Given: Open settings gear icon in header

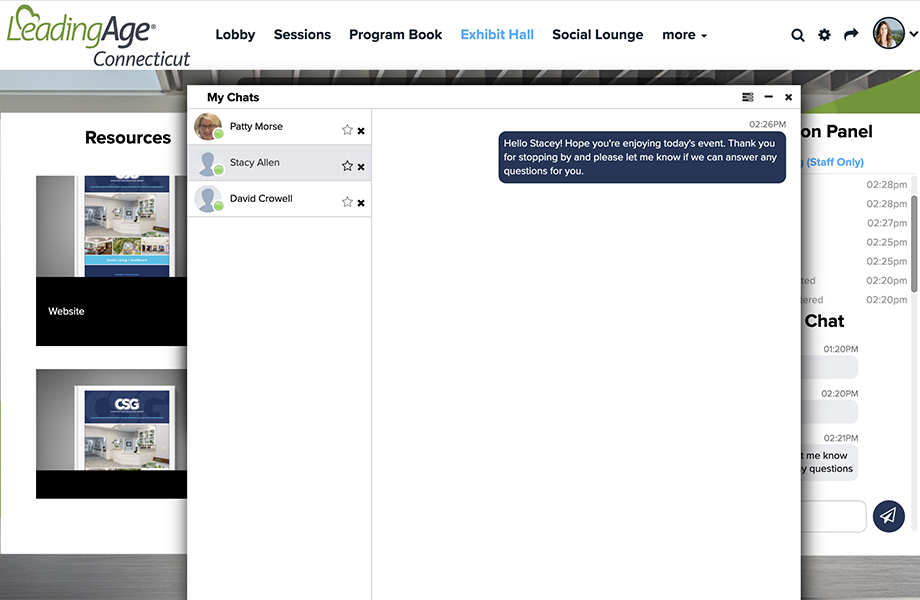Looking at the screenshot, I should pyautogui.click(x=824, y=35).
